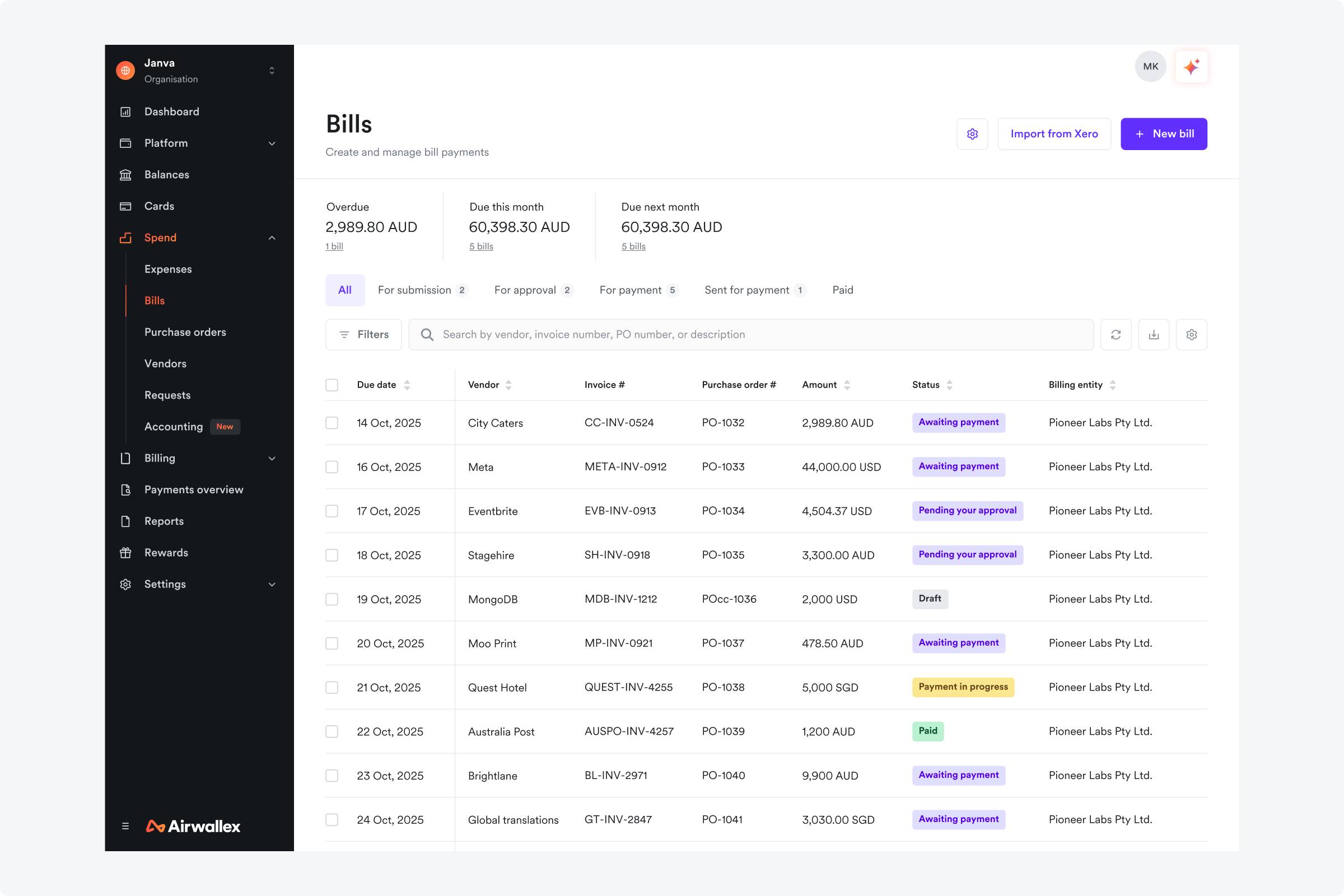
Task: Open 5 bills link under Due next month
Action: 633,246
